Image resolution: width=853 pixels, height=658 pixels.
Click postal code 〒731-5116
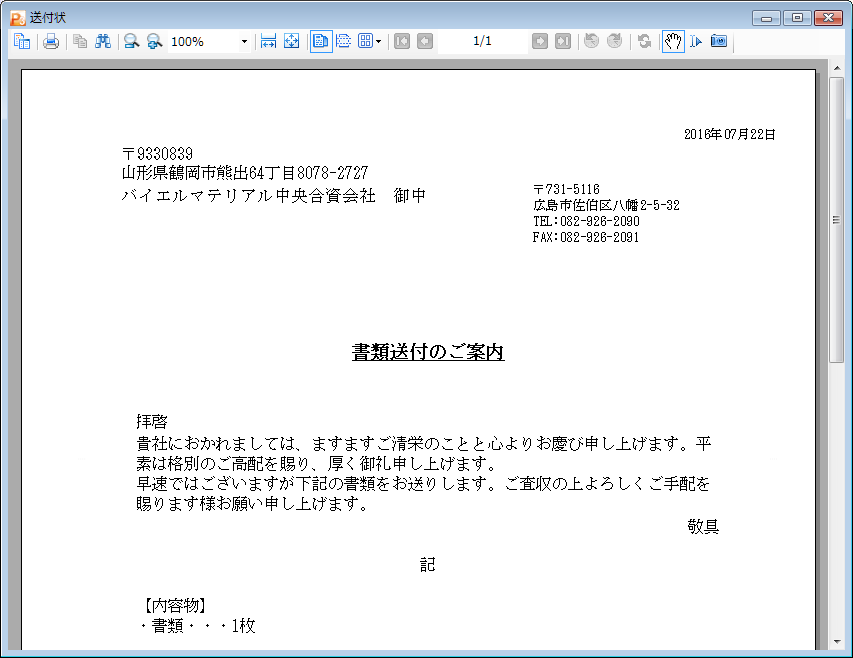click(566, 189)
